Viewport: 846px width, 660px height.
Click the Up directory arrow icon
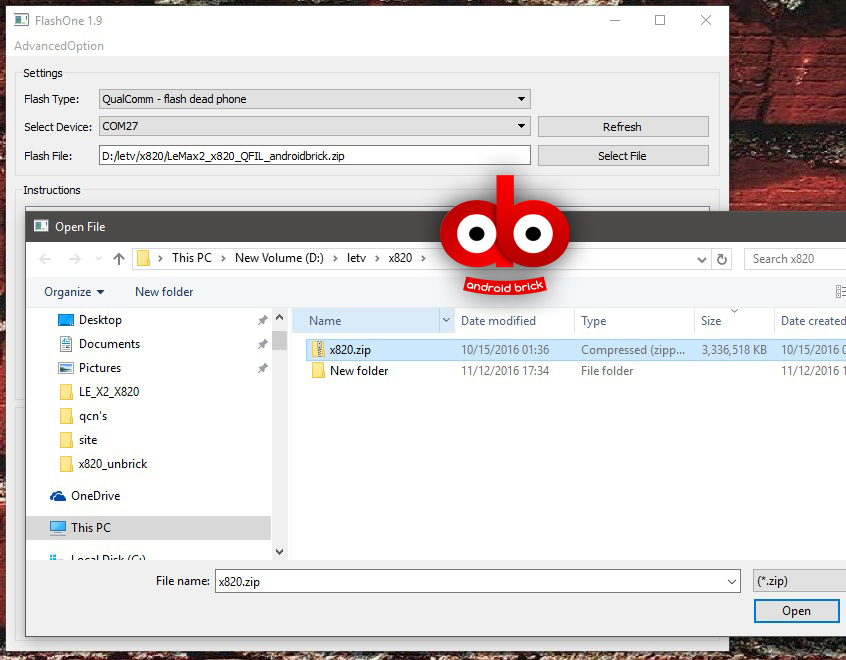[x=119, y=259]
